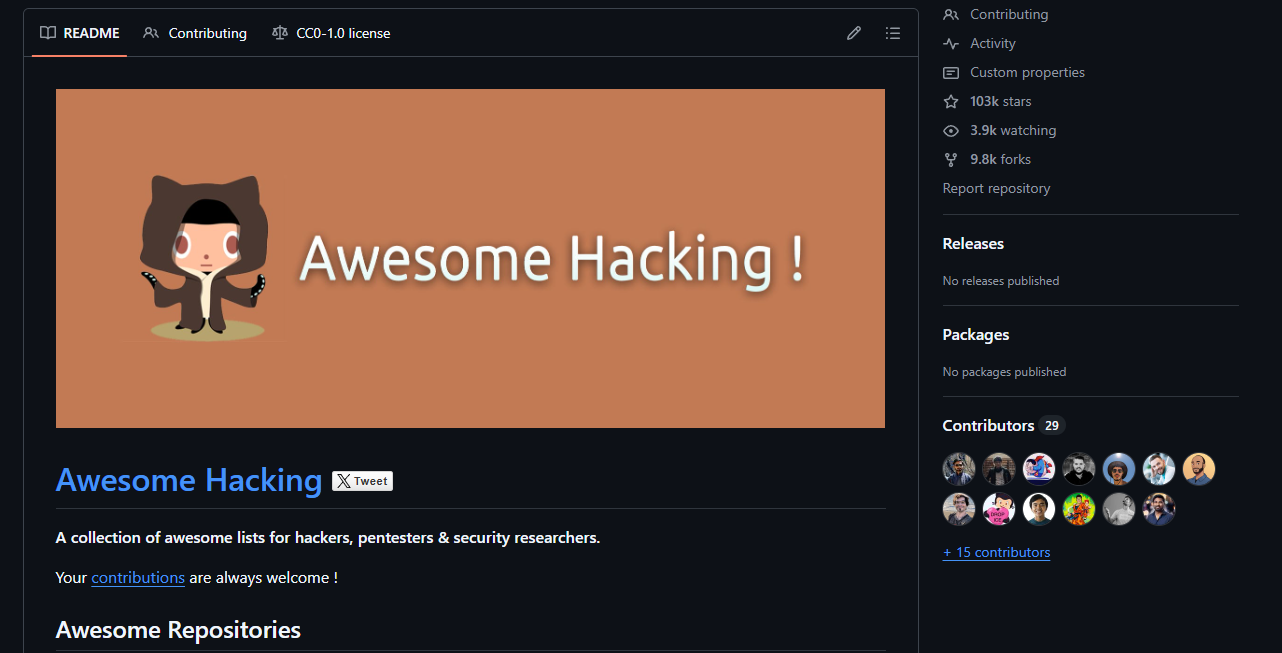Click the 'Awesome Repositories' heading
This screenshot has height=653, width=1282.
click(x=178, y=630)
